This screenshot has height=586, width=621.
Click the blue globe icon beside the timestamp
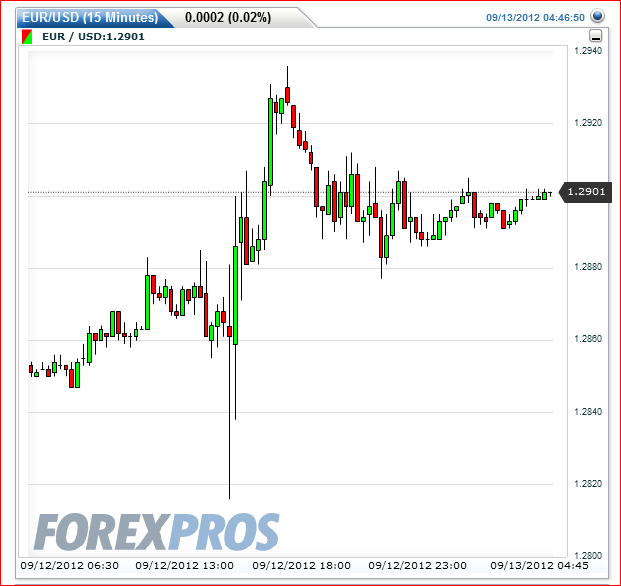point(597,17)
